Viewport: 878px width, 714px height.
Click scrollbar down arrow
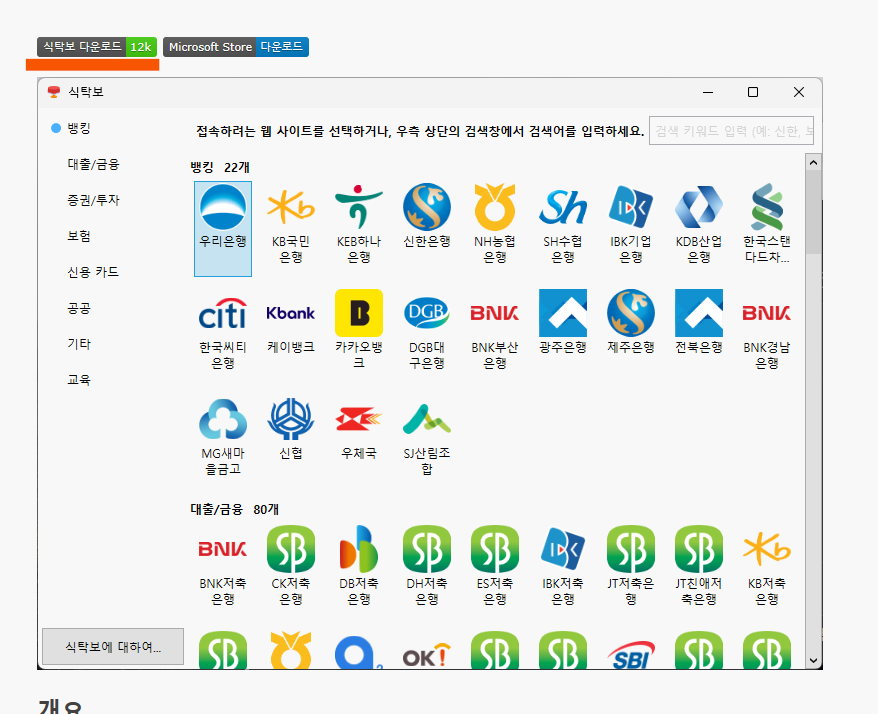[814, 661]
